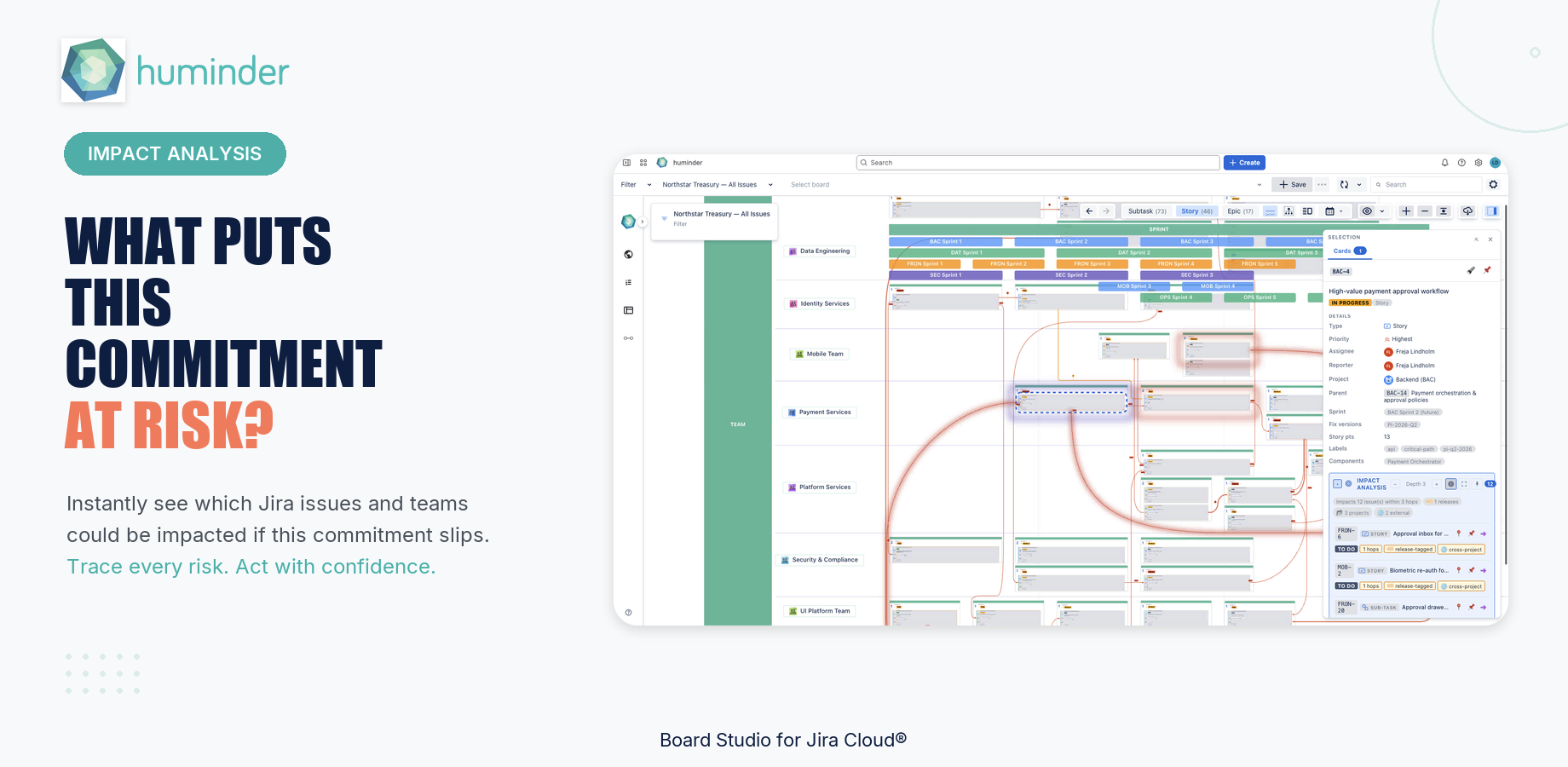The height and width of the screenshot is (767, 1568).
Task: Toggle Story (46) filter chip
Action: point(1196,211)
